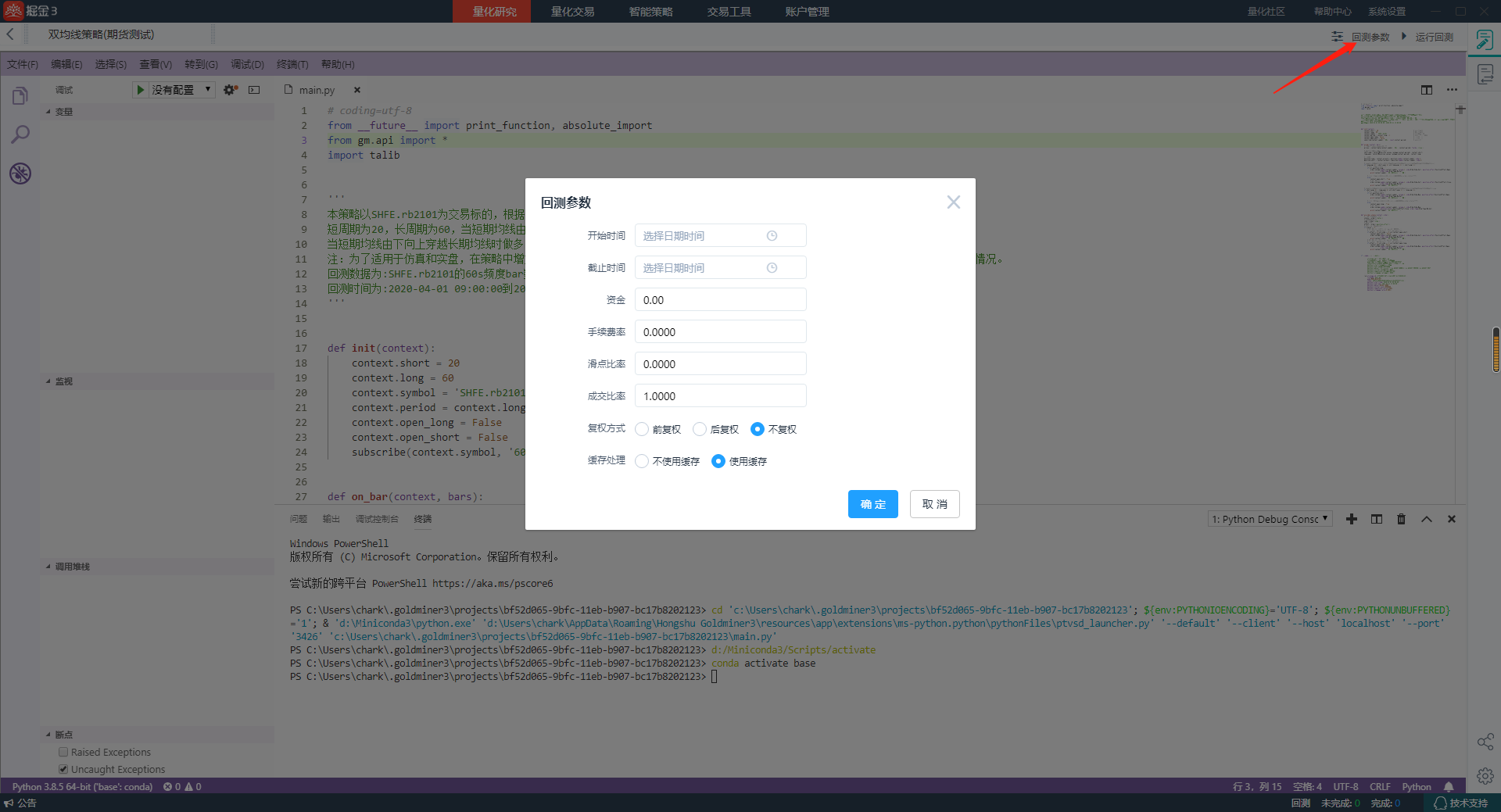Select no adjustment (不复权) radio
The image size is (1501, 812).
(x=758, y=429)
